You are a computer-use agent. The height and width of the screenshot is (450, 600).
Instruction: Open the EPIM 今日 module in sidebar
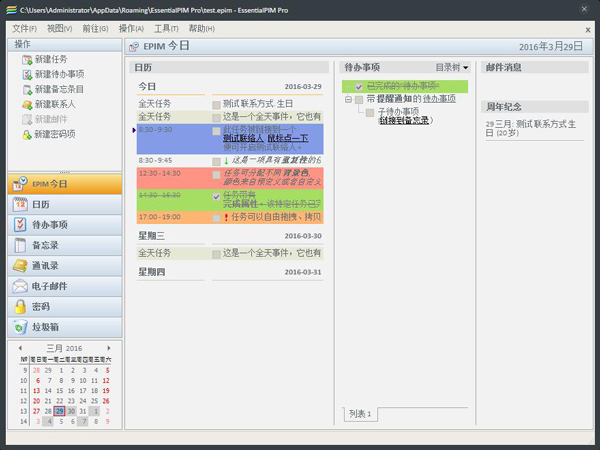[65, 184]
